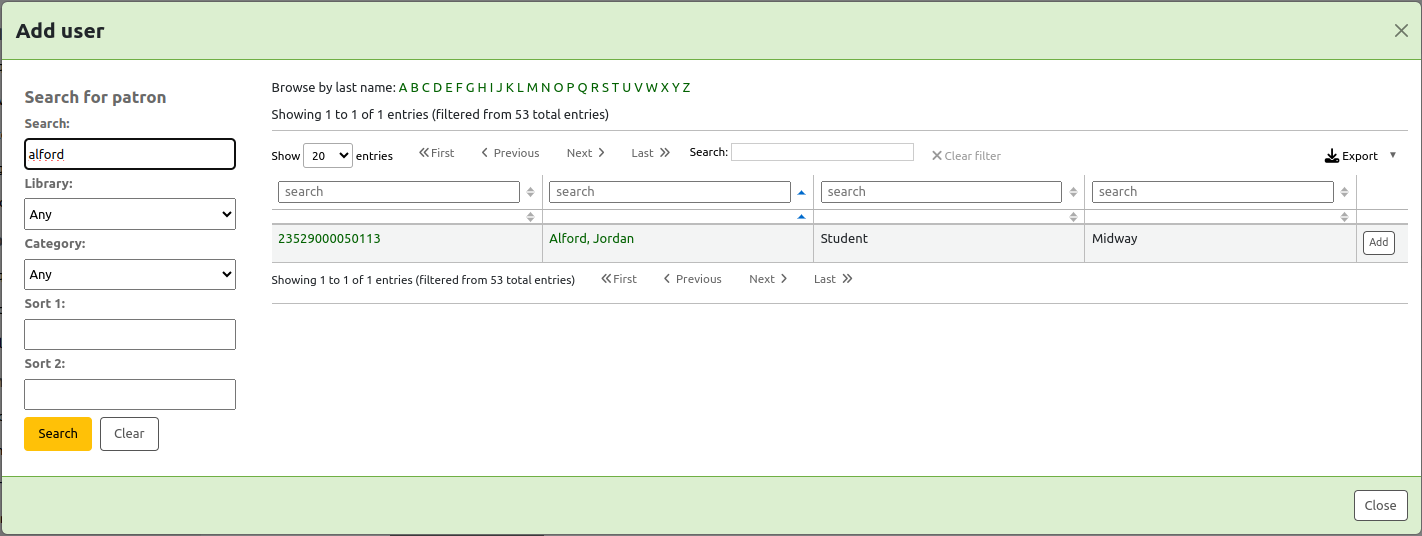
Task: Open the Library dropdown
Action: click(x=130, y=214)
